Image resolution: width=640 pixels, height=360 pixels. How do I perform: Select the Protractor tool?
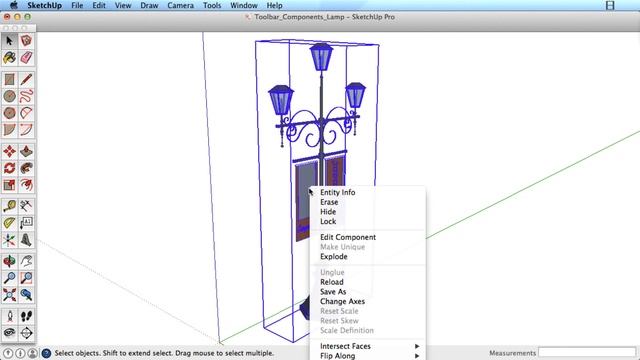point(9,223)
